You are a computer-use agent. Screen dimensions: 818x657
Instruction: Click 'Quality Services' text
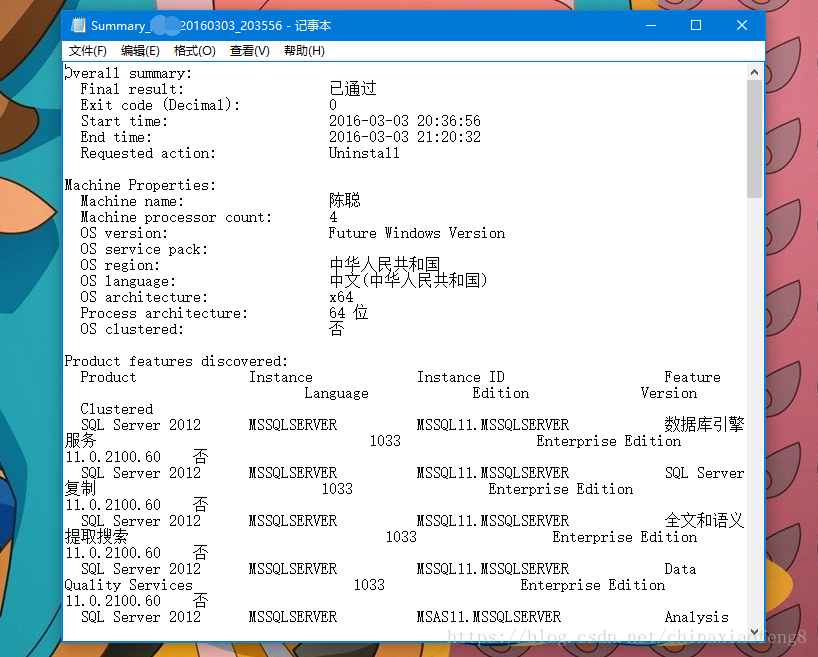[x=128, y=585]
